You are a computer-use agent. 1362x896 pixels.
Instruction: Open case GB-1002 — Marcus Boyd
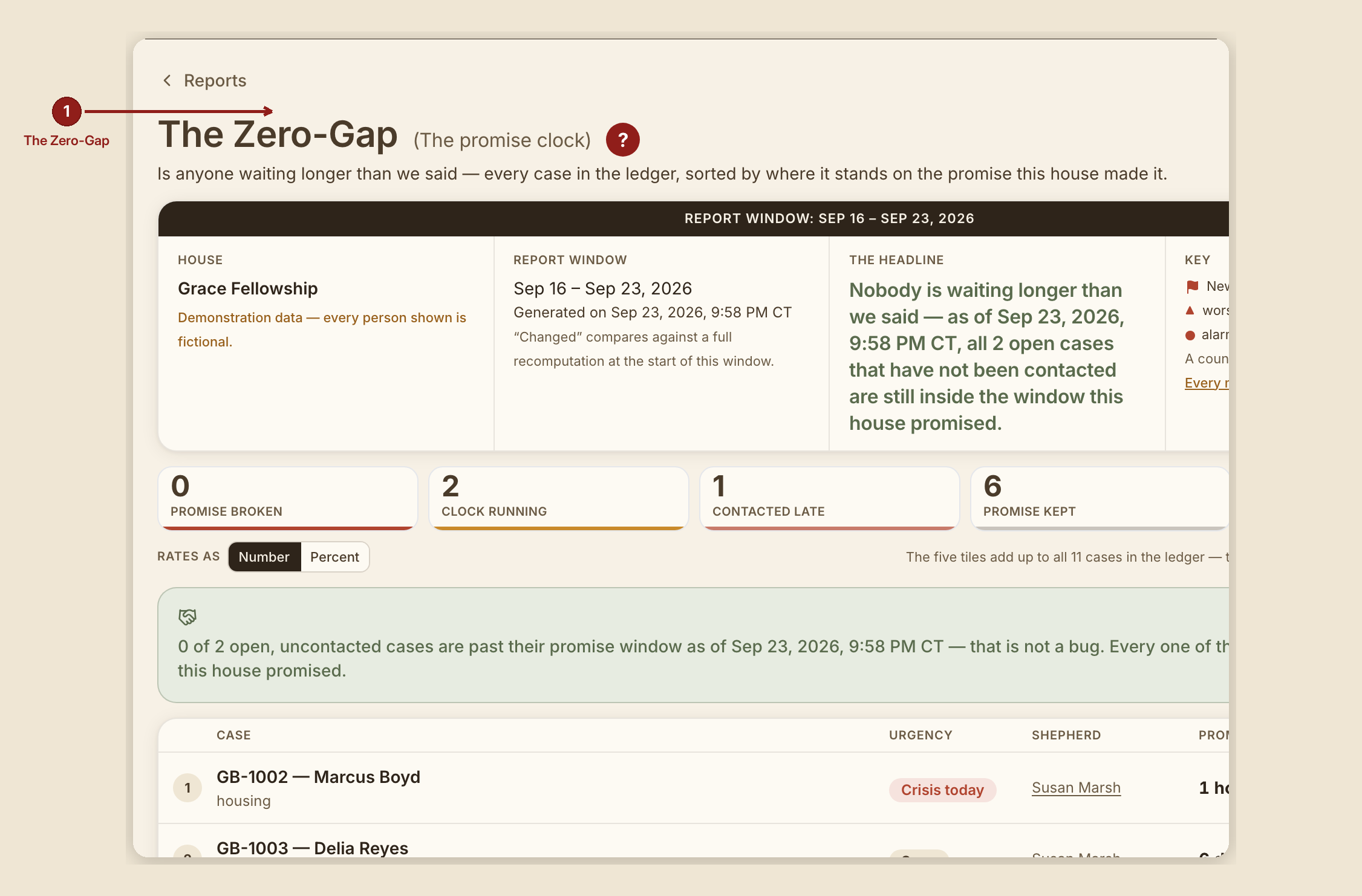pos(318,777)
